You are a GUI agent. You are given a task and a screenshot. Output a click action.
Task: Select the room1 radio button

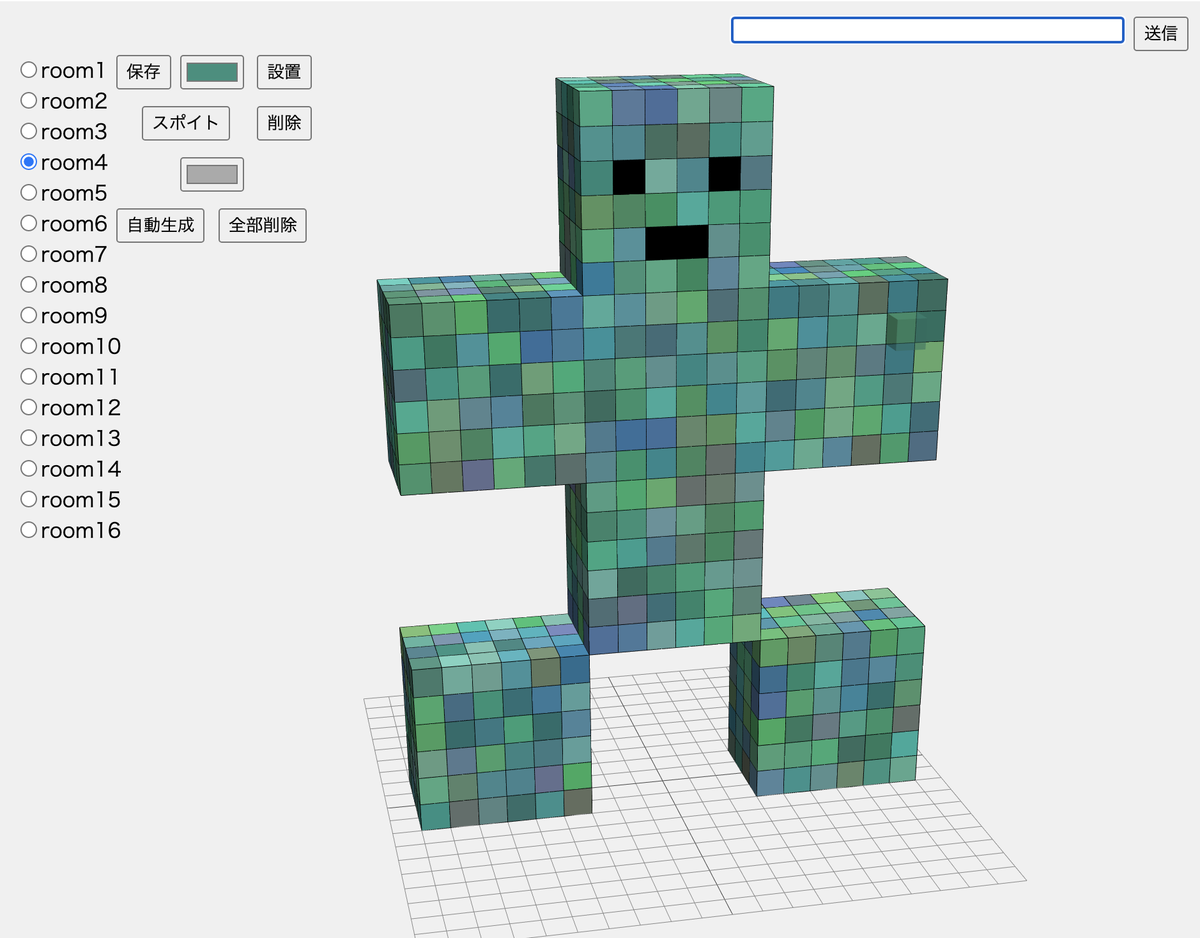click(x=29, y=70)
